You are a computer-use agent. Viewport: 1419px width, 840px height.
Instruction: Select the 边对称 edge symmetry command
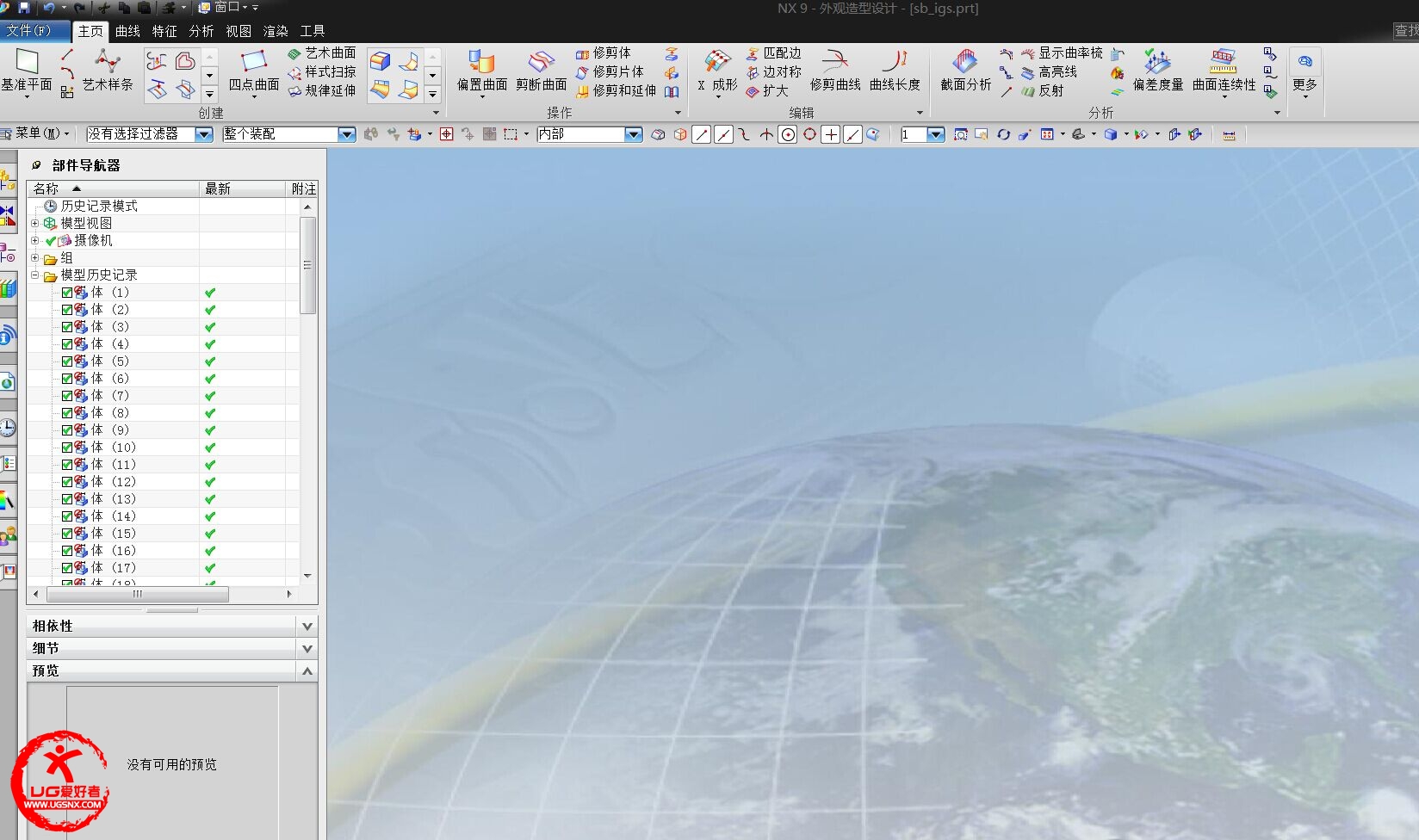click(774, 72)
